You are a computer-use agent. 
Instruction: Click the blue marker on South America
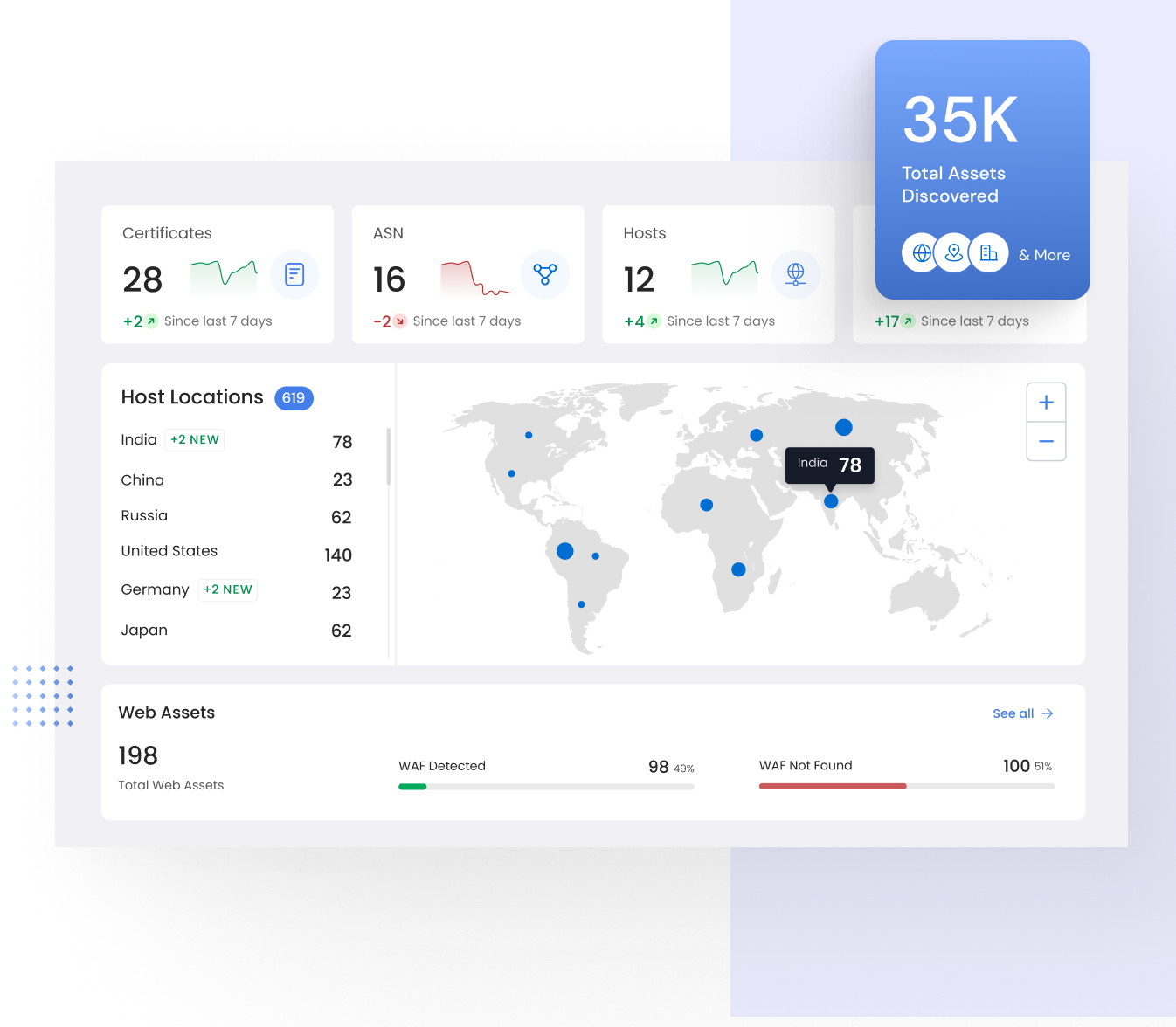point(564,550)
